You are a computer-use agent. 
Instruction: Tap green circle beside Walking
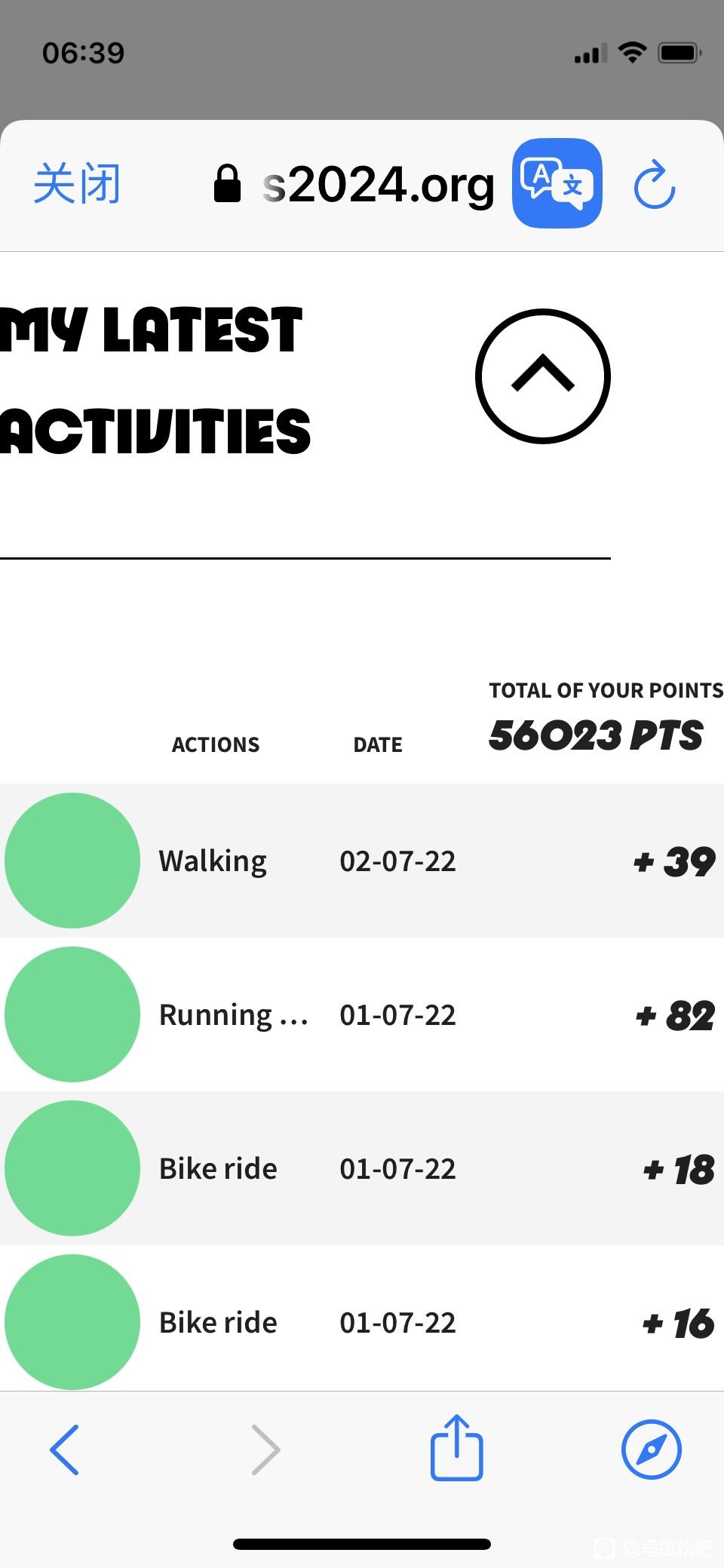click(x=72, y=861)
